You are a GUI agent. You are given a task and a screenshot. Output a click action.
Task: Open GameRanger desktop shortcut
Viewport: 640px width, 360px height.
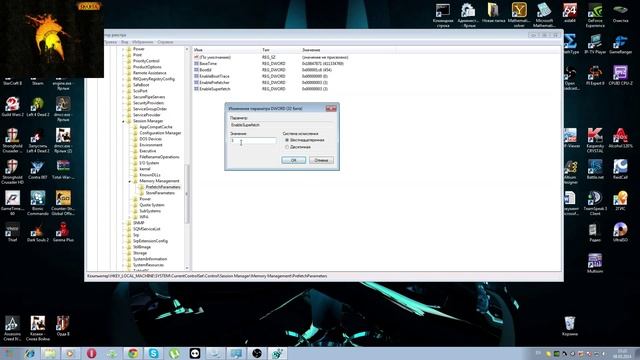pyautogui.click(x=620, y=44)
